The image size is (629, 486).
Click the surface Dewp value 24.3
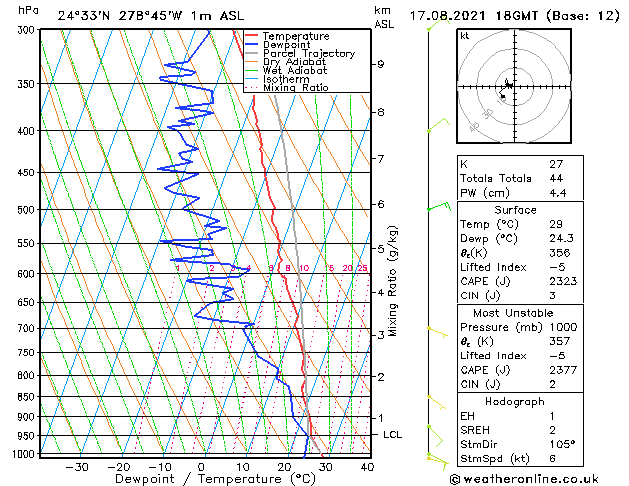tap(561, 239)
